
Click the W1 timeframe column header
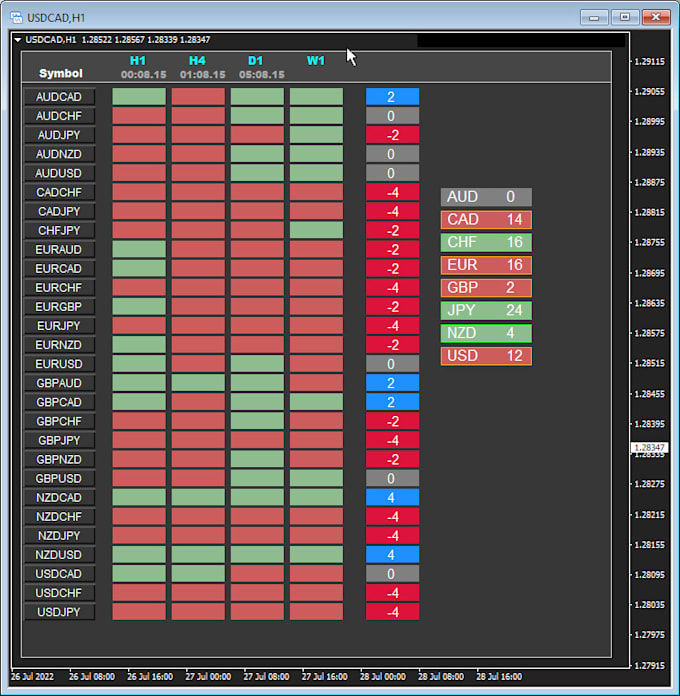click(316, 60)
